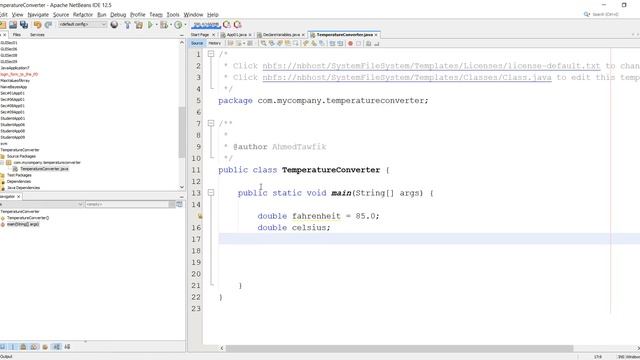Open the Debug menu
The width and height of the screenshot is (640, 360).
pos(118,15)
